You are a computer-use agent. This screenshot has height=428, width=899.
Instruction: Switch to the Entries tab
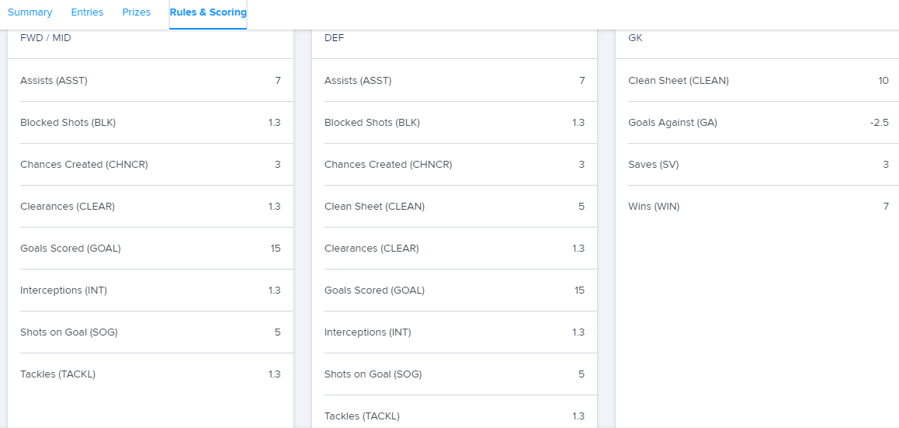point(87,12)
